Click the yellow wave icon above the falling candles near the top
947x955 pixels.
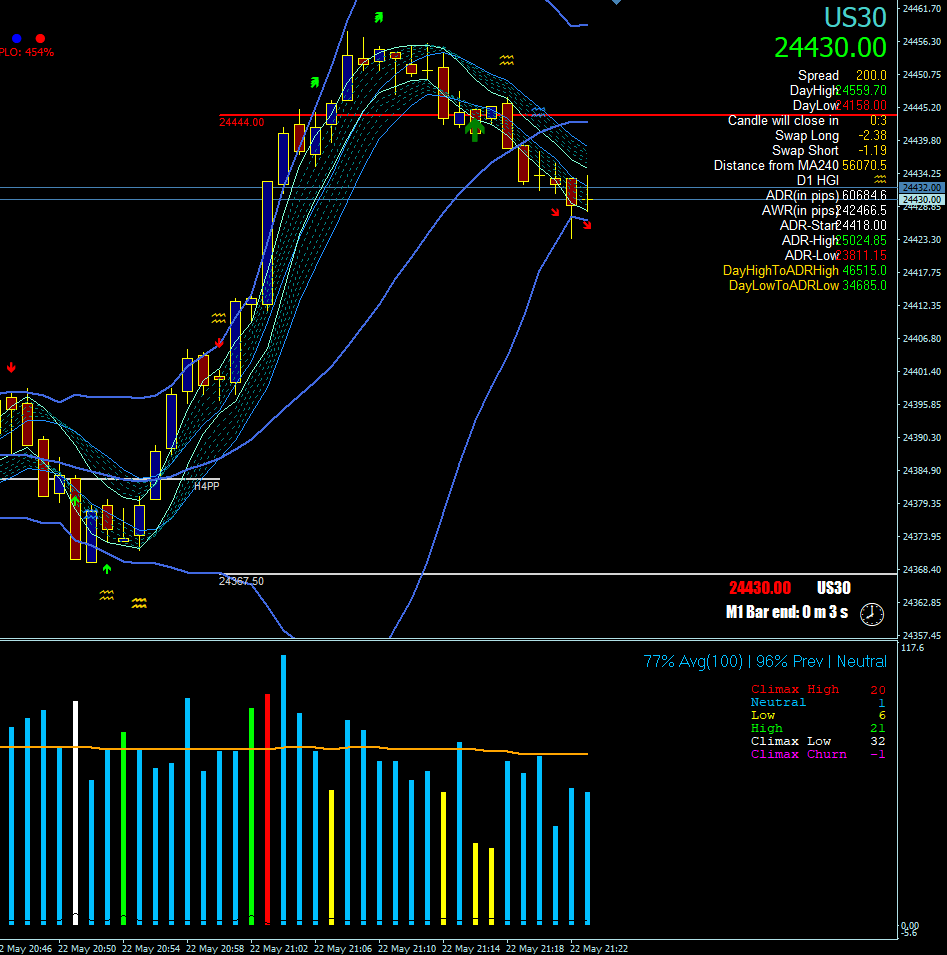pyautogui.click(x=507, y=60)
